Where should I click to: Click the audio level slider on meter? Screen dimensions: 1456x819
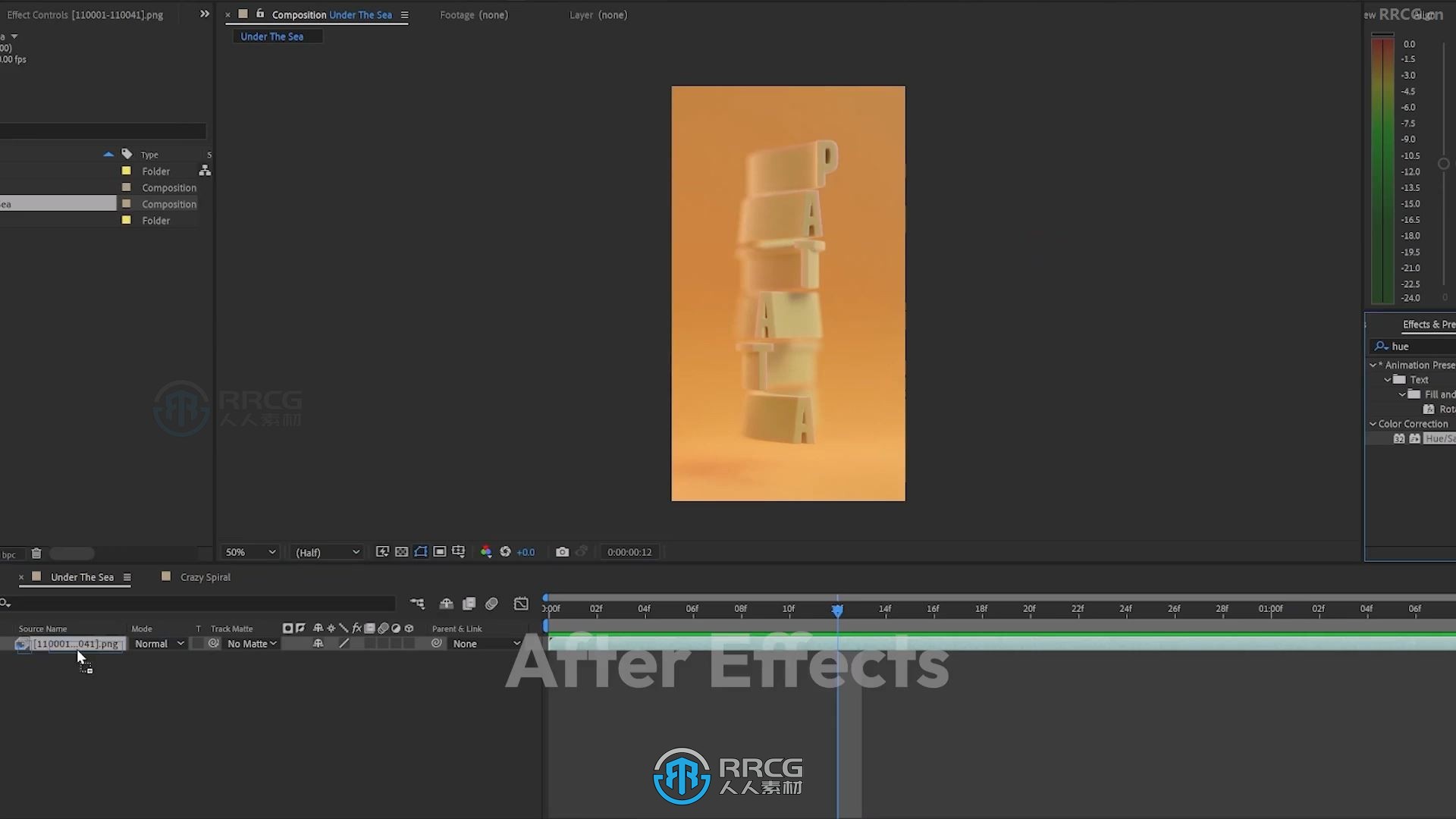tap(1442, 162)
